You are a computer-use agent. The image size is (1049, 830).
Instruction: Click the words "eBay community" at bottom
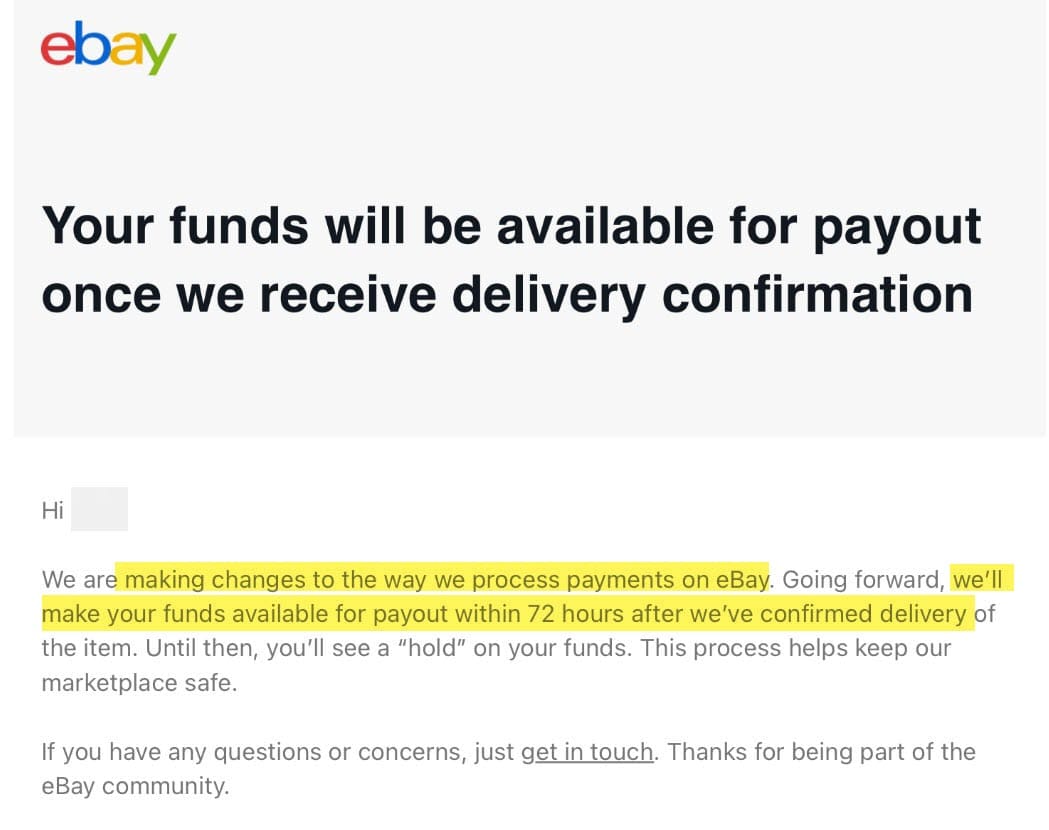tap(135, 786)
